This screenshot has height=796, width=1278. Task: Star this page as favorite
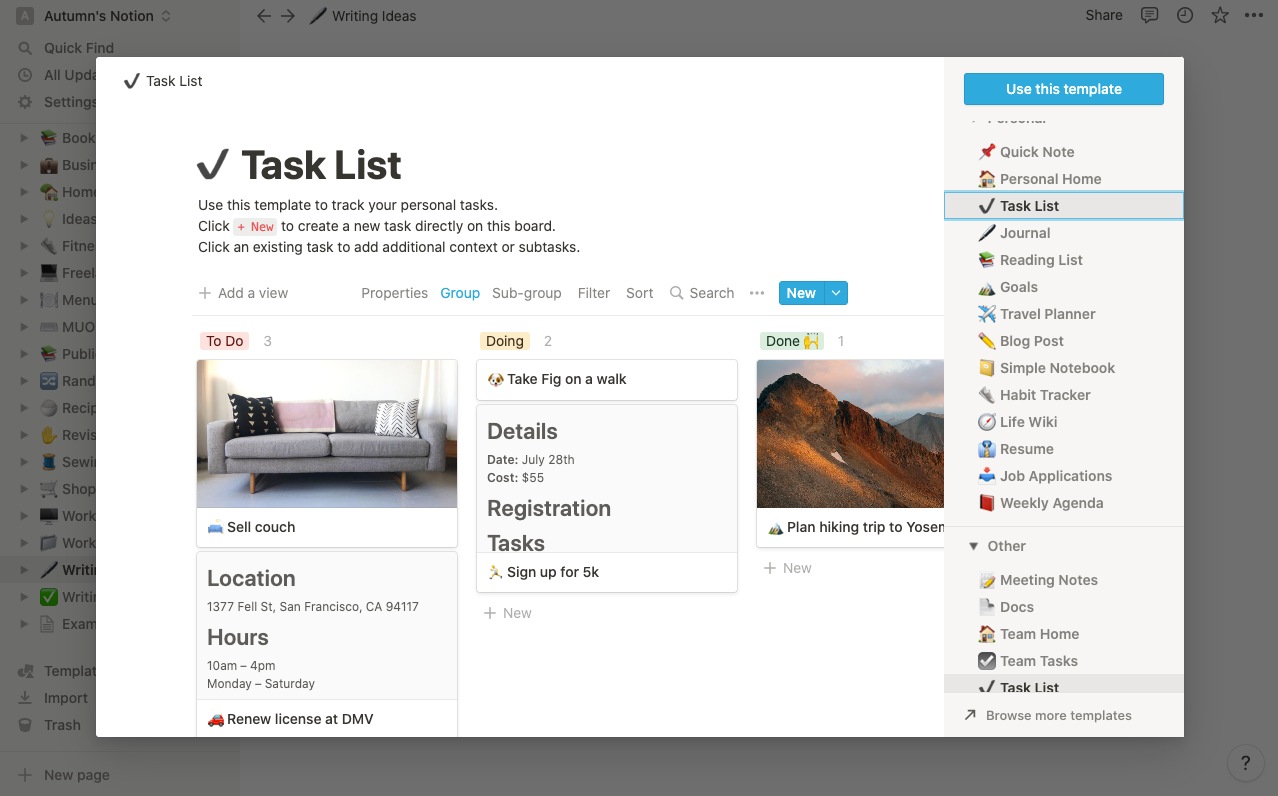pos(1220,15)
